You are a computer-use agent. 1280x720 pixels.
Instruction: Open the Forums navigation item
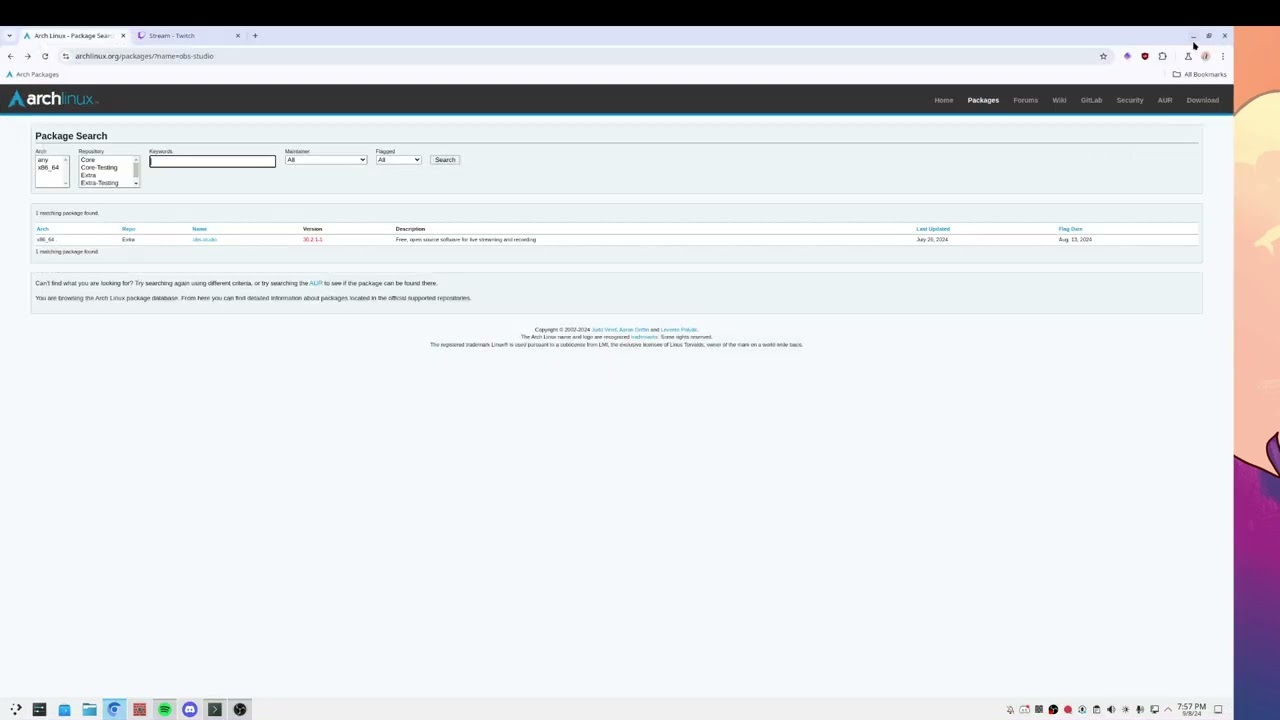click(x=1025, y=100)
